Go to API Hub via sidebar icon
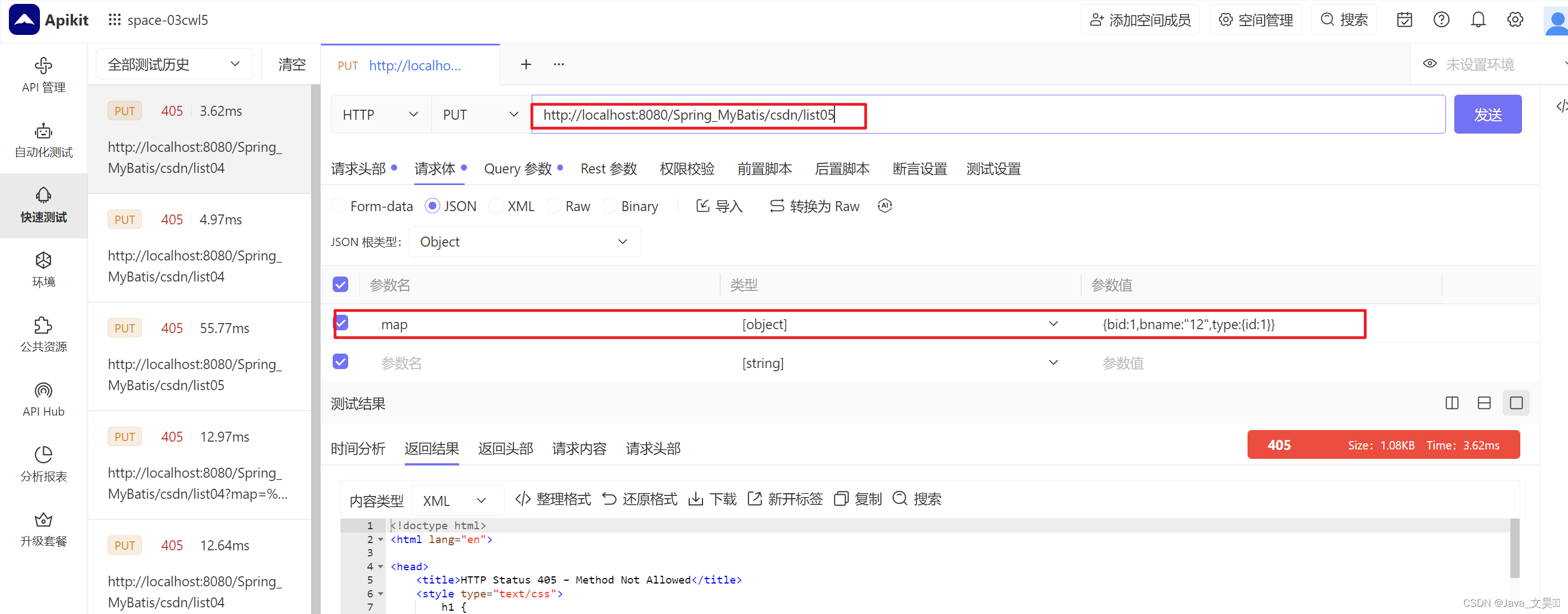Viewport: 1568px width, 614px height. pos(43,398)
